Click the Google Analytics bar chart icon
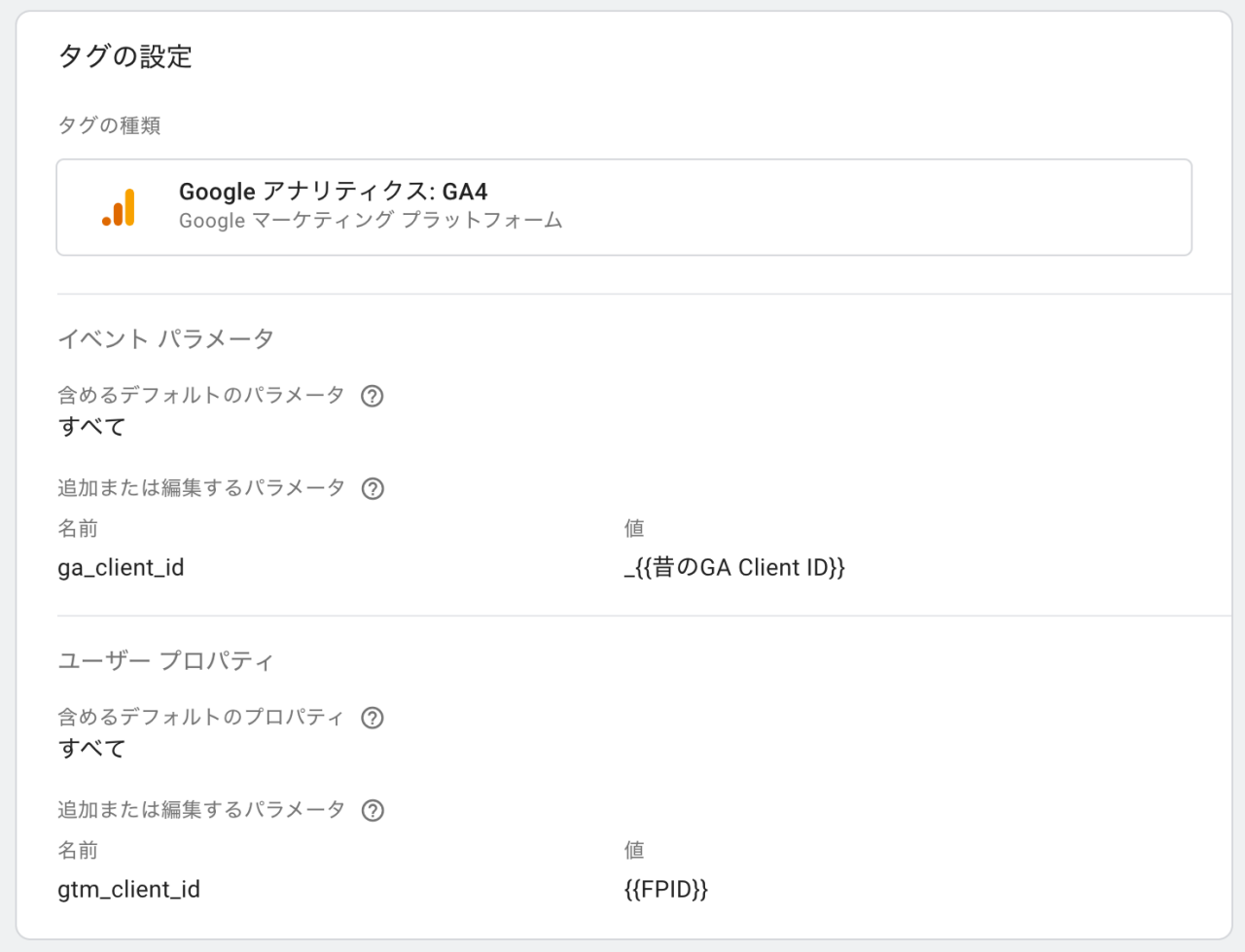The image size is (1245, 952). pos(119,207)
